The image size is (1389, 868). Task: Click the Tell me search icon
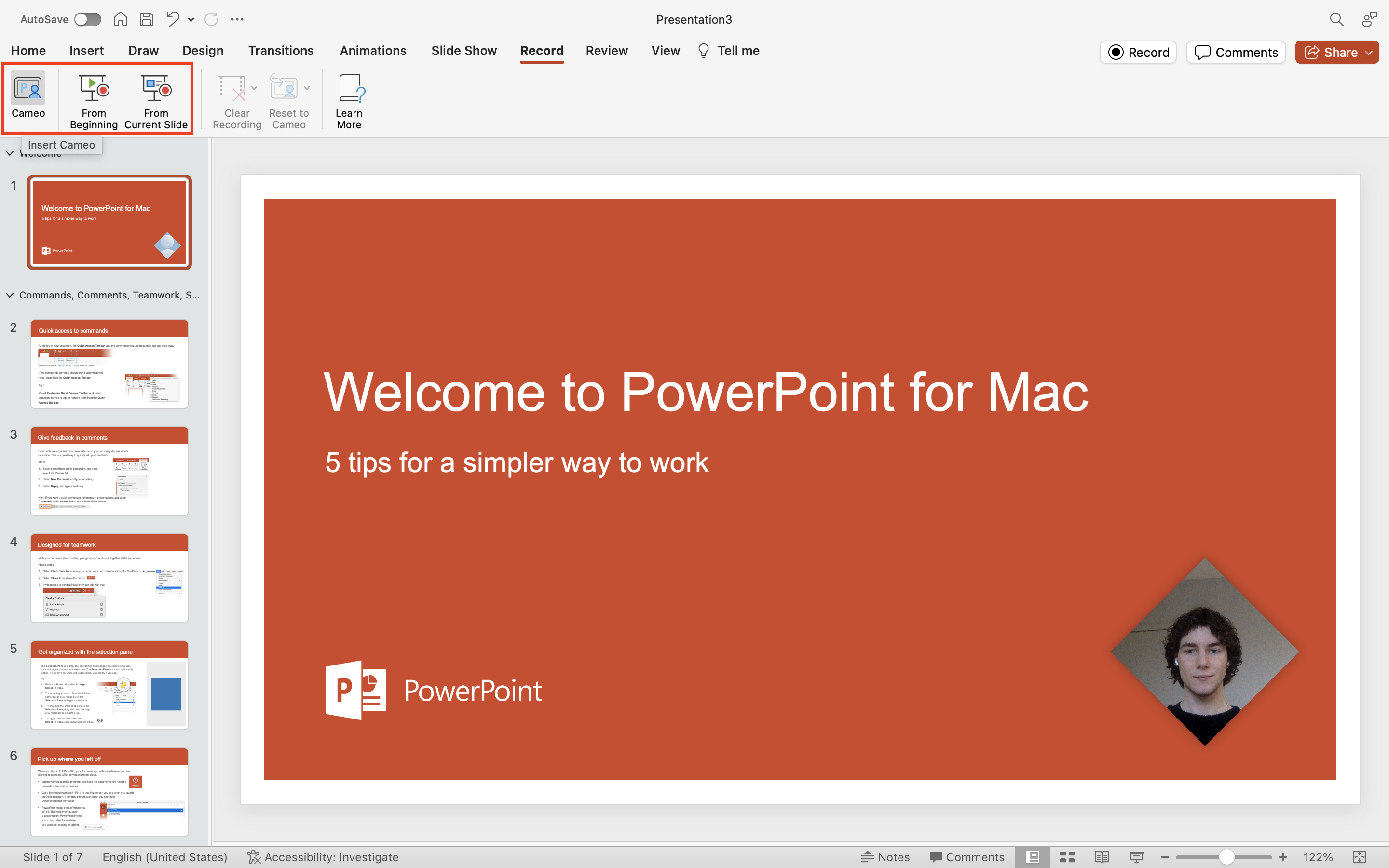coord(703,50)
